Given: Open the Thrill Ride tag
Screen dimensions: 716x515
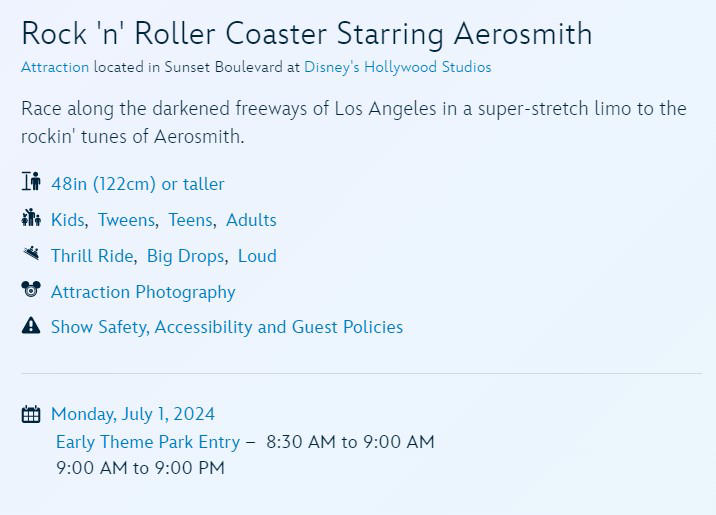Looking at the screenshot, I should (x=92, y=256).
